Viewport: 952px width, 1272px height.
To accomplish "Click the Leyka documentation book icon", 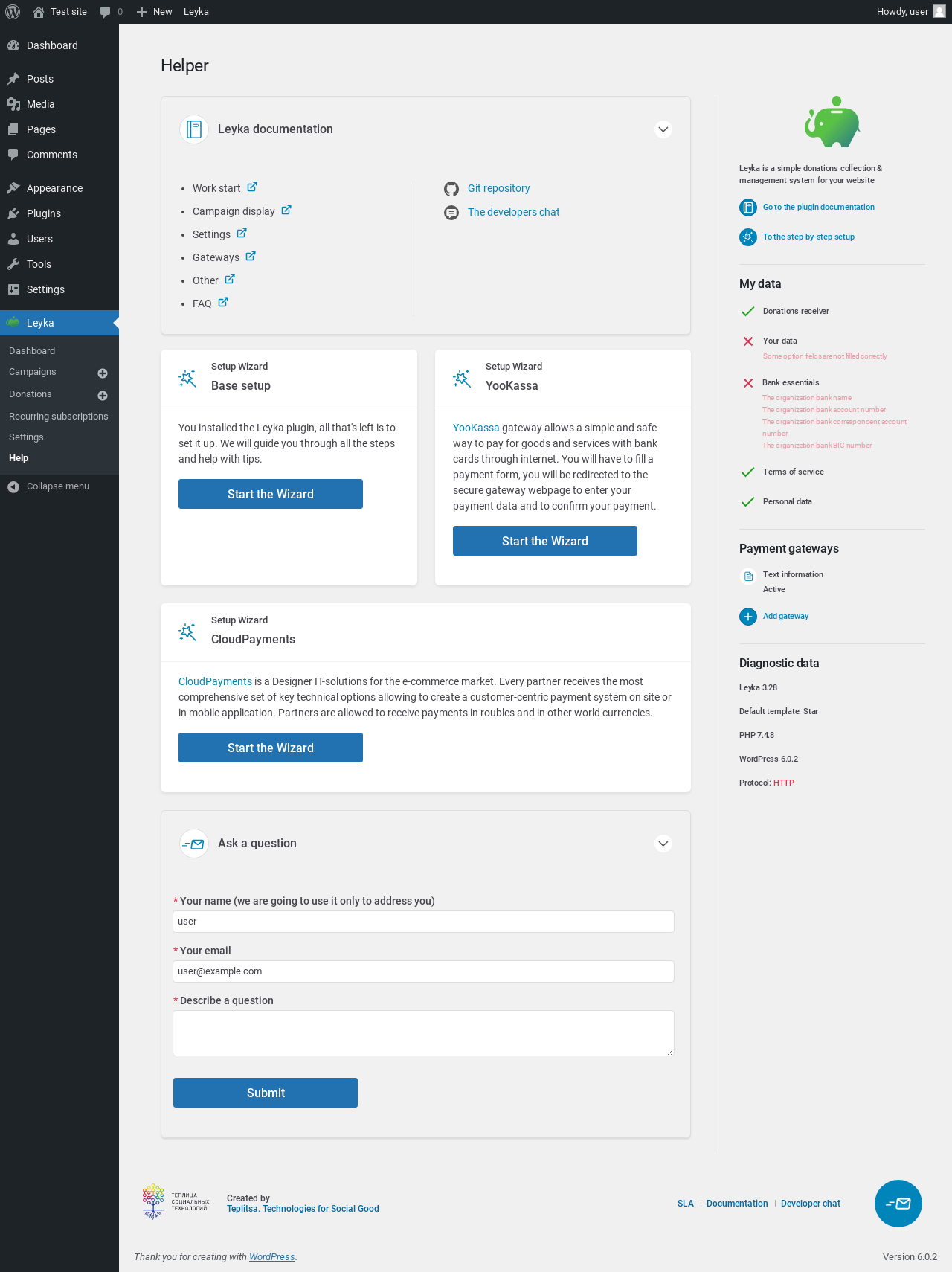I will tap(194, 129).
